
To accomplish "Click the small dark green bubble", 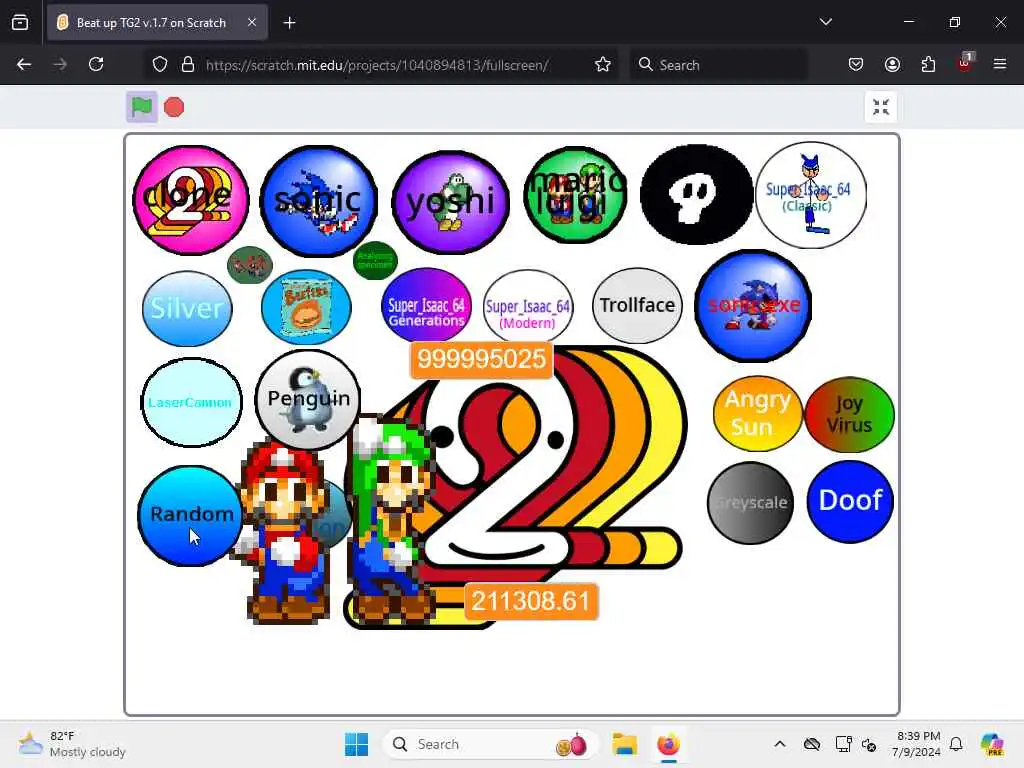I will [x=375, y=260].
